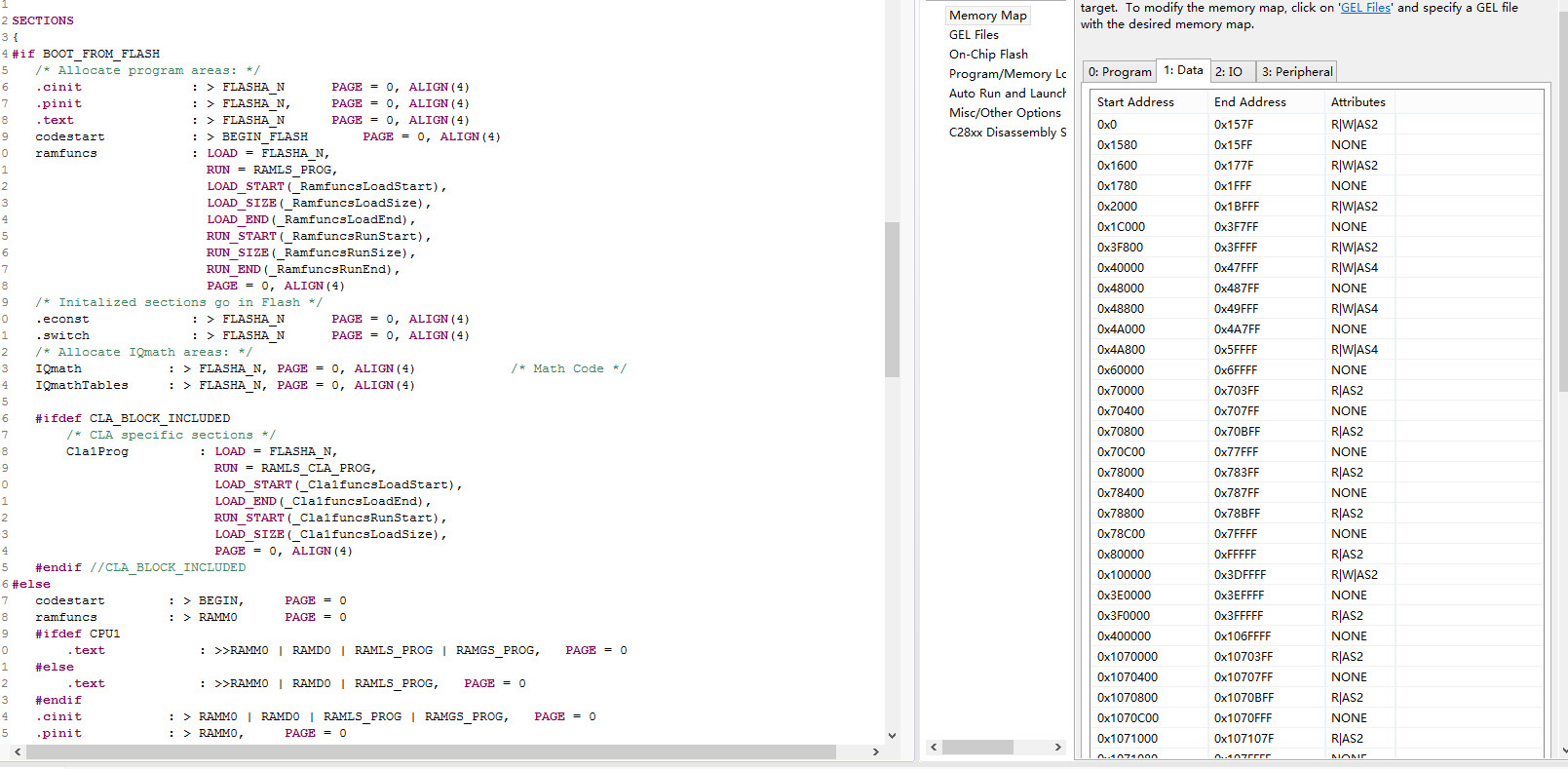Screen dimensions: 1568x769
Task: Click the R|AS2 attribute in the 0x3F0000 row
Action: click(x=1347, y=616)
